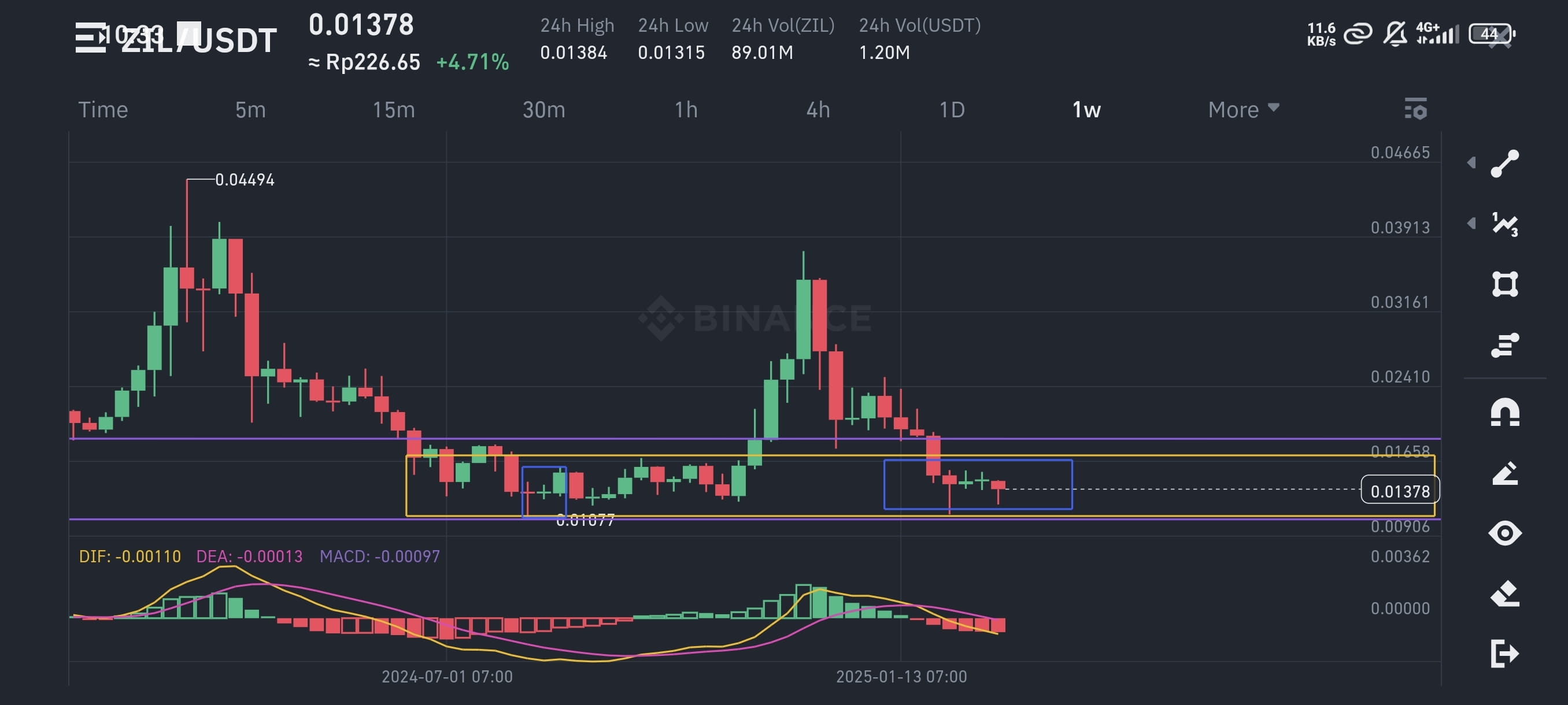This screenshot has height=705, width=1568.
Task: Open the Fibonacci levels drawing tool
Action: pyautogui.click(x=1505, y=345)
